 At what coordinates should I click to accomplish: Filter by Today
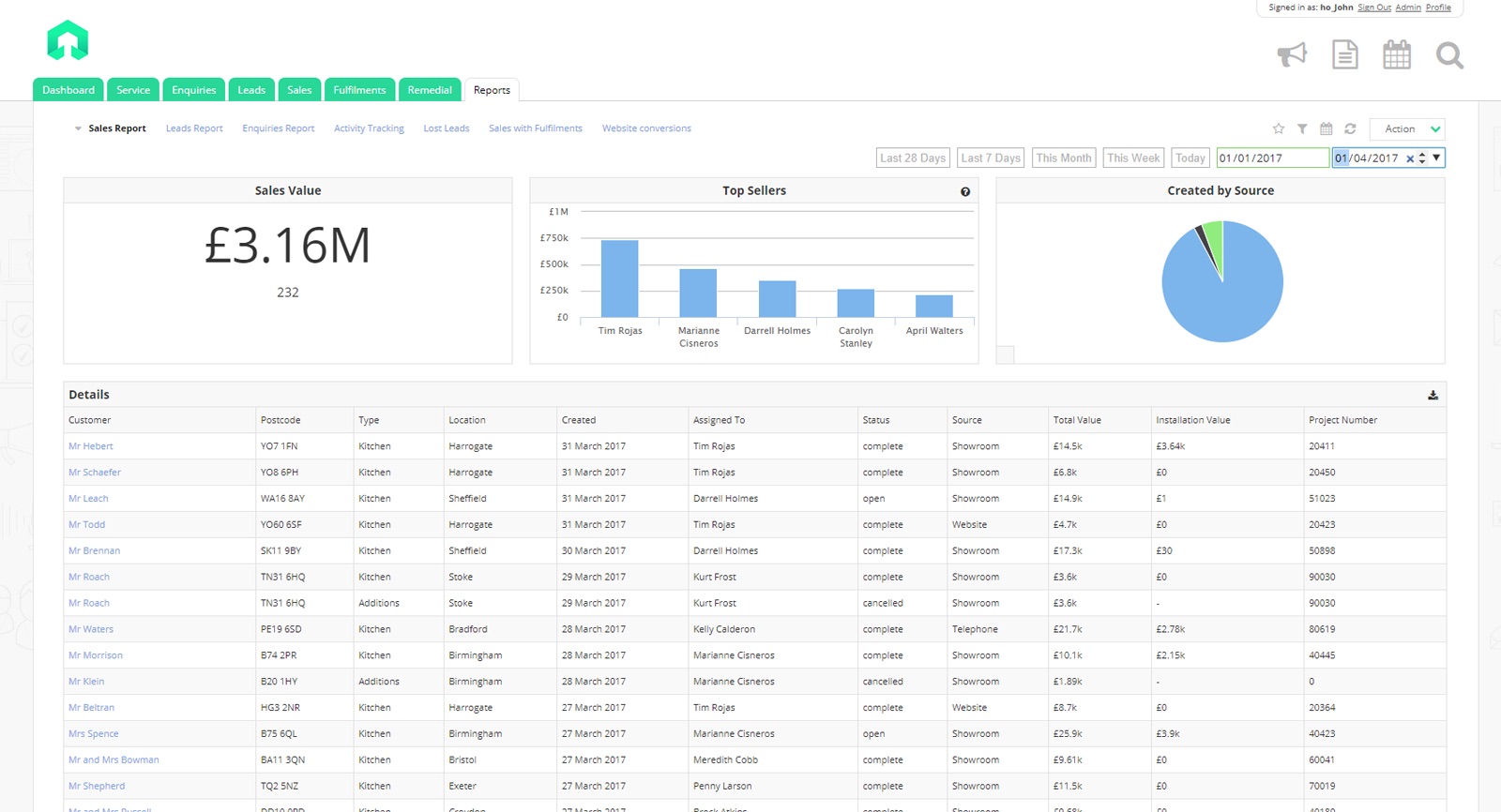point(1190,158)
